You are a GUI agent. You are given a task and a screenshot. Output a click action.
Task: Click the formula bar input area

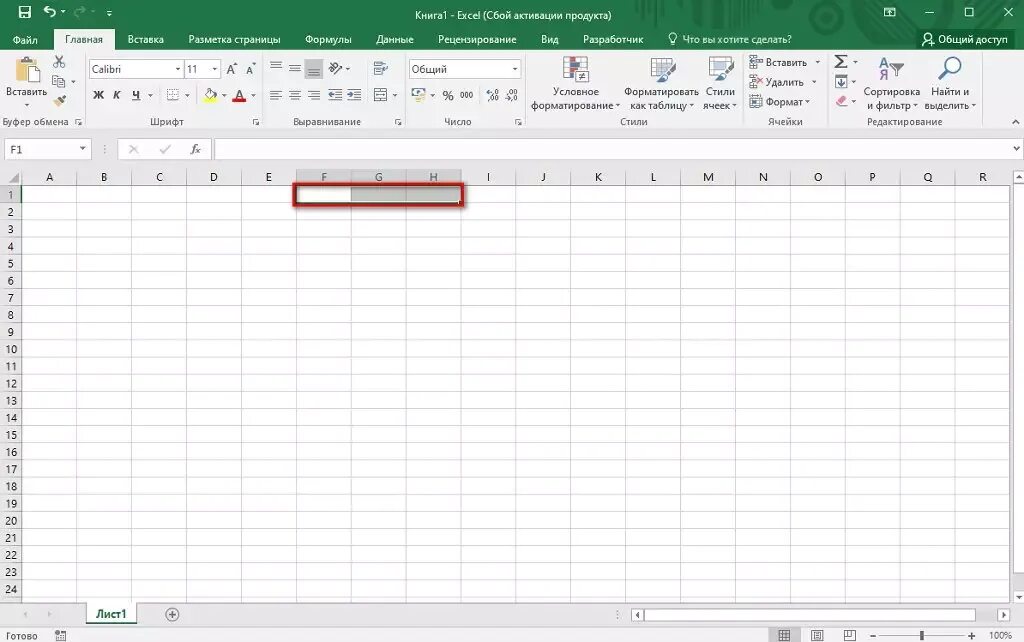(613, 150)
